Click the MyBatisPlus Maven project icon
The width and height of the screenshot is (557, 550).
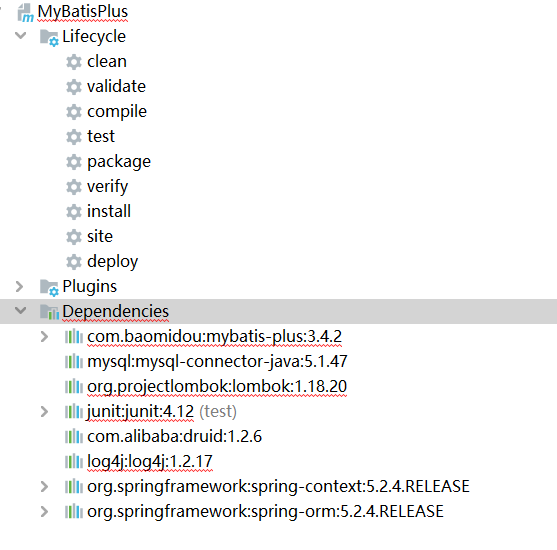(x=25, y=12)
